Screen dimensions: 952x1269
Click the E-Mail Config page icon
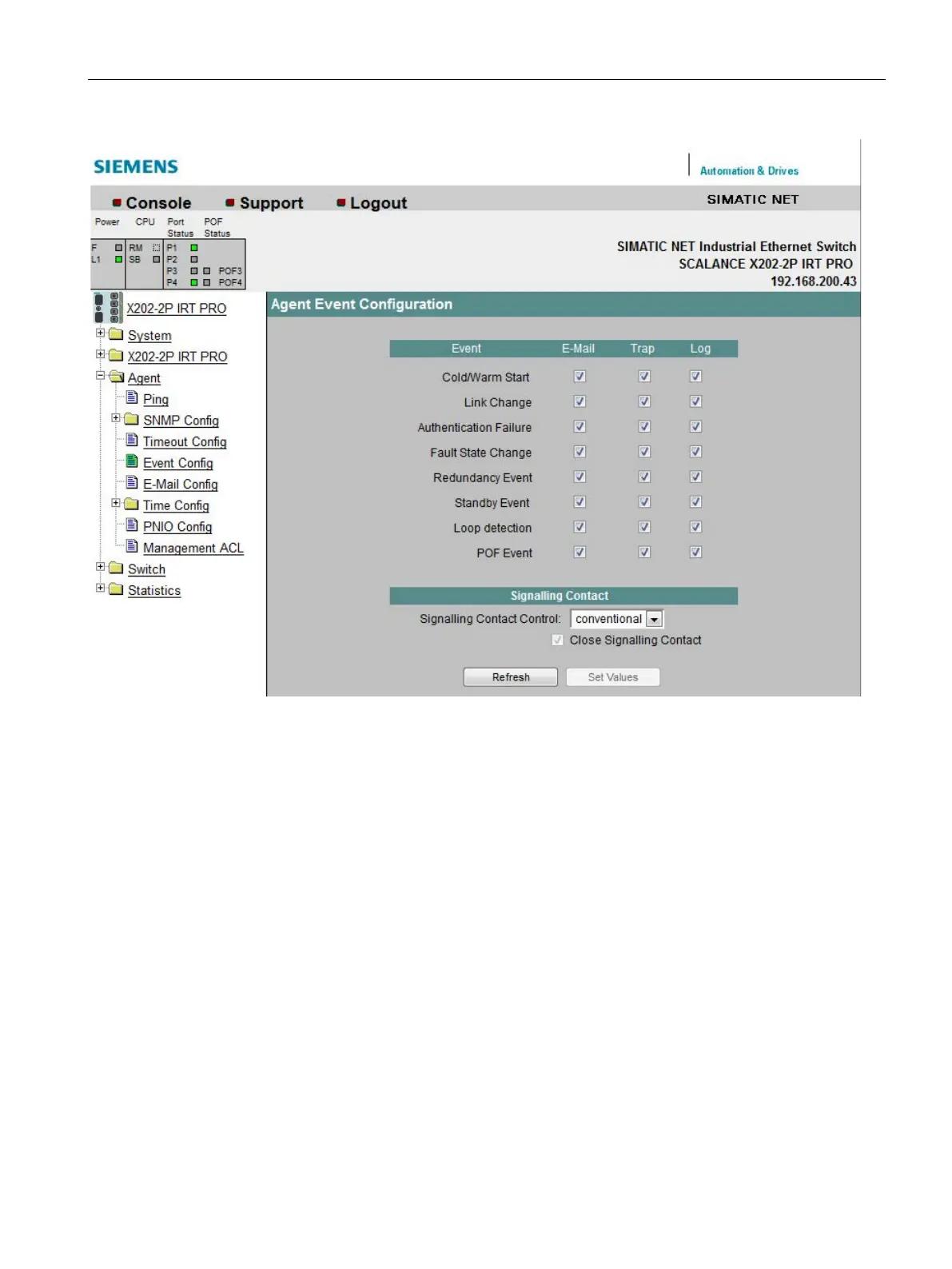pyautogui.click(x=133, y=482)
